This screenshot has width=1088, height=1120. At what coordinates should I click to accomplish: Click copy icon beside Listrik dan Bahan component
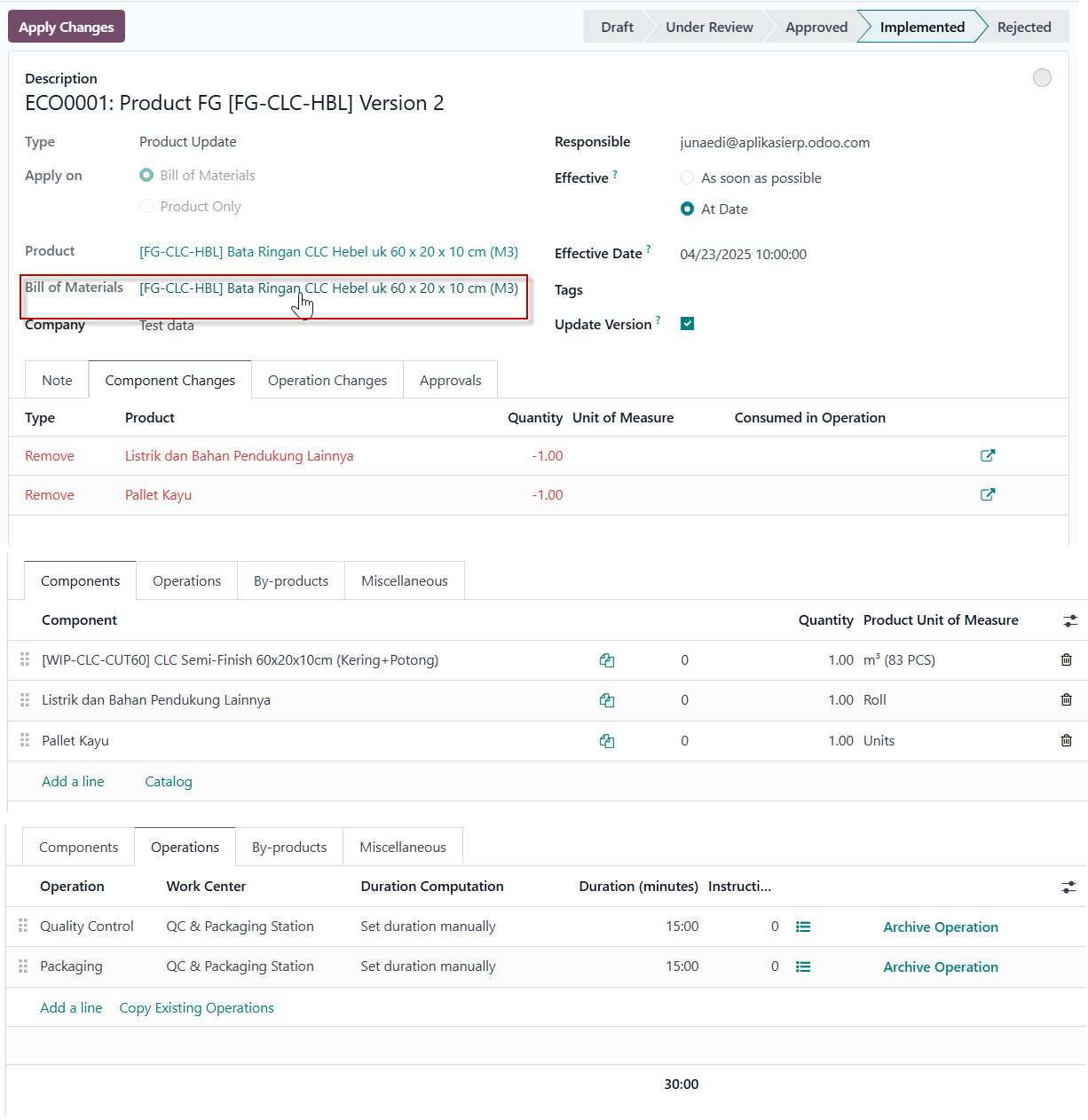click(606, 700)
